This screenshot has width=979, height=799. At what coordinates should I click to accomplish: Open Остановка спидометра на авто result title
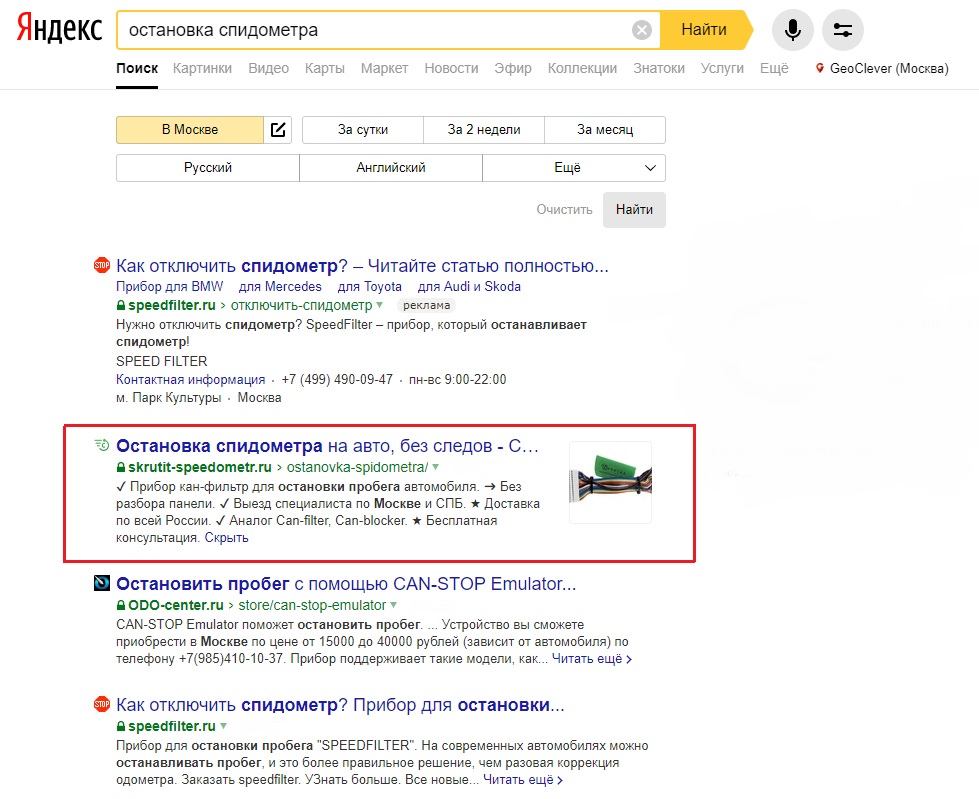pyautogui.click(x=327, y=446)
